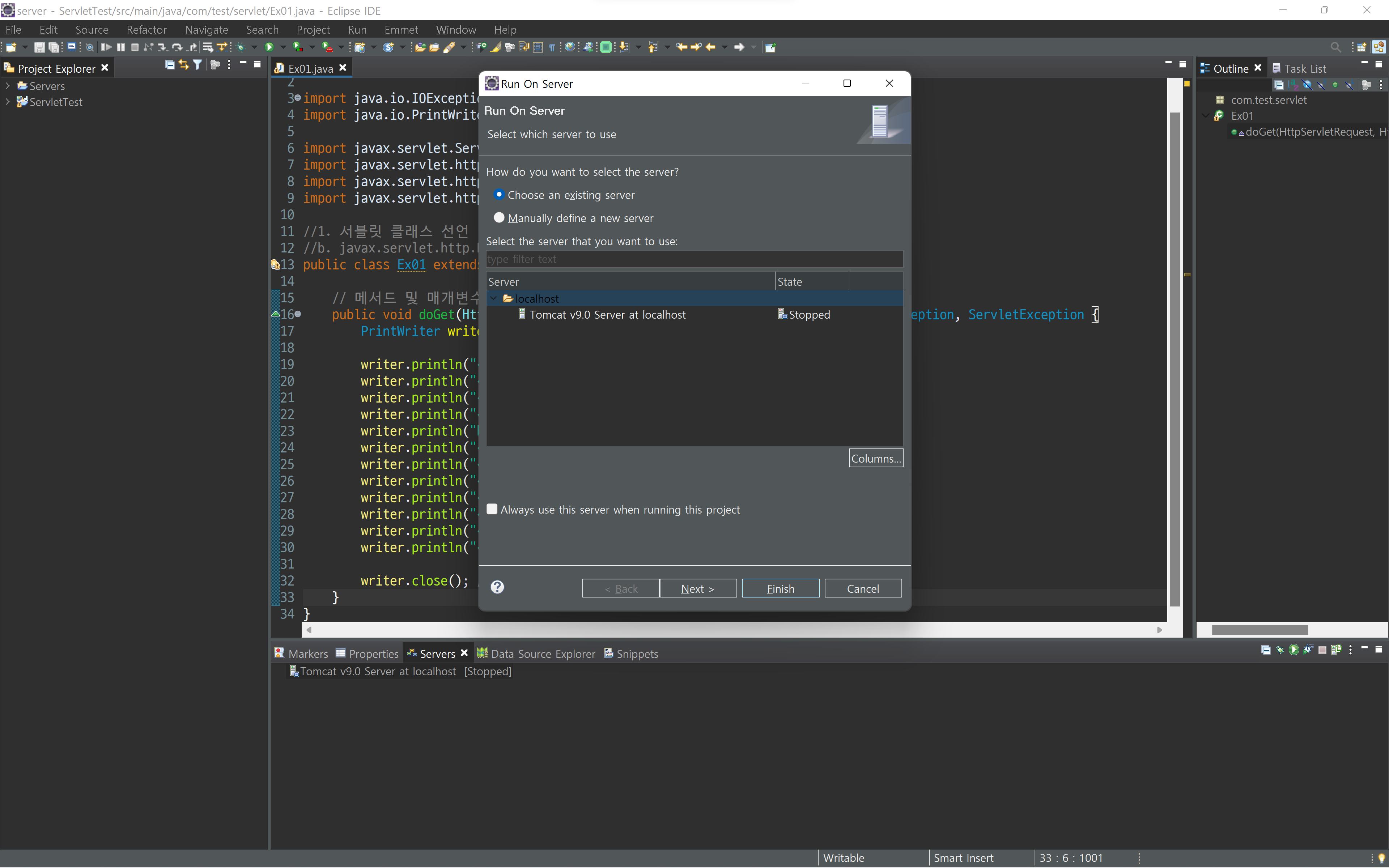Click the Debug bug toolbar icon
The height and width of the screenshot is (868, 1389).
[x=241, y=47]
